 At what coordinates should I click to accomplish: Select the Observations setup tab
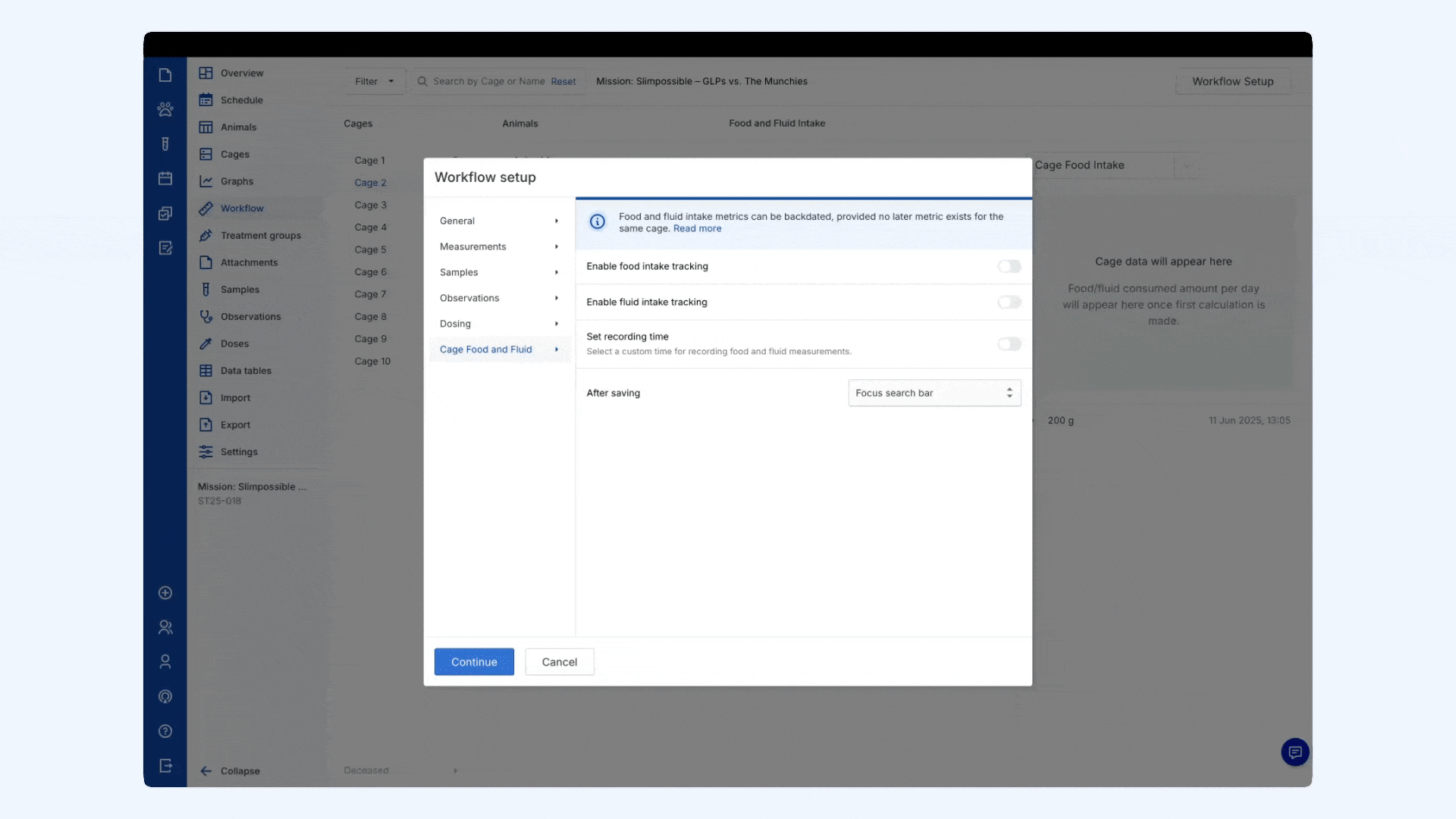(x=469, y=298)
